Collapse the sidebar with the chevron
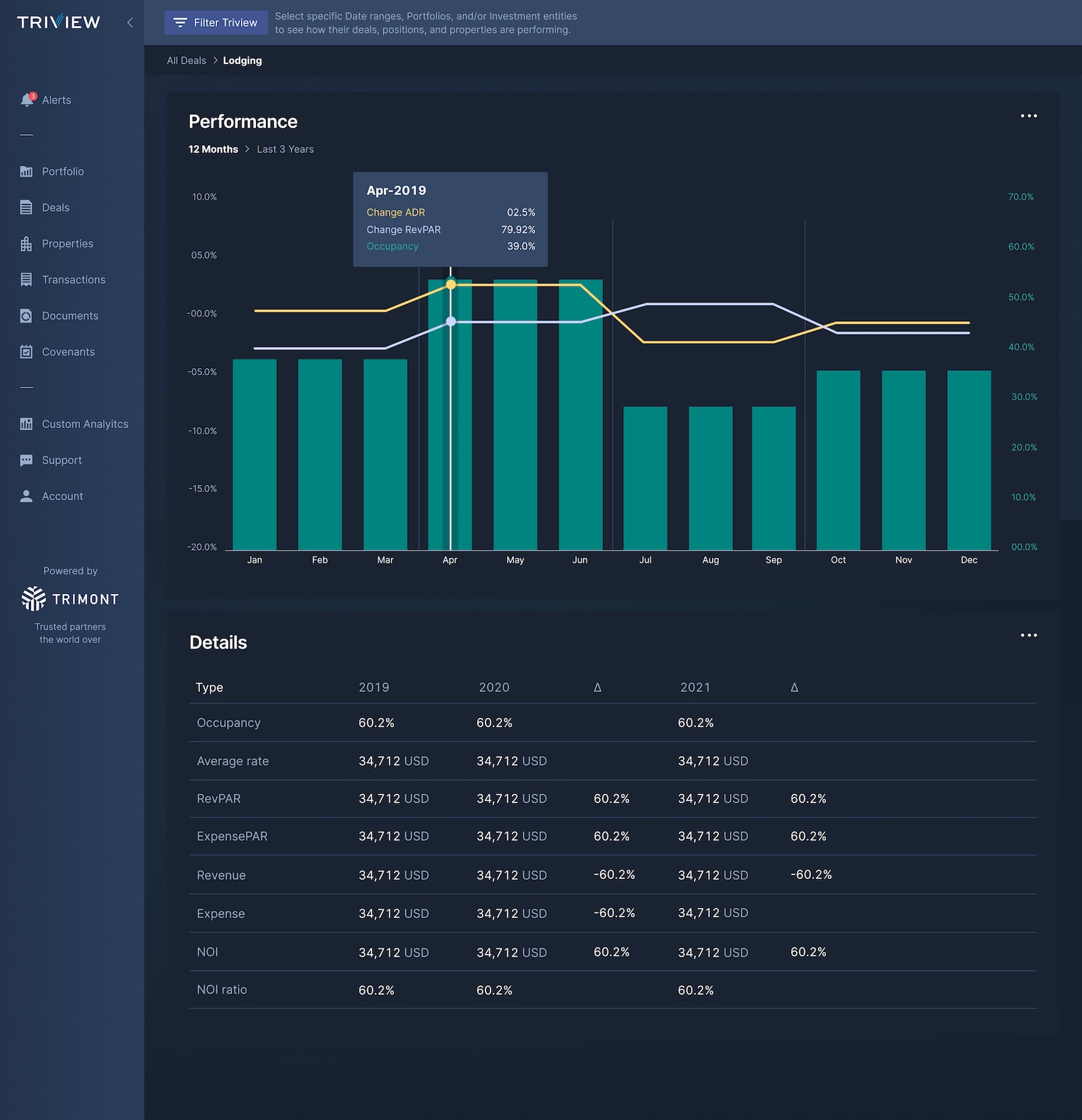This screenshot has width=1082, height=1120. click(130, 22)
